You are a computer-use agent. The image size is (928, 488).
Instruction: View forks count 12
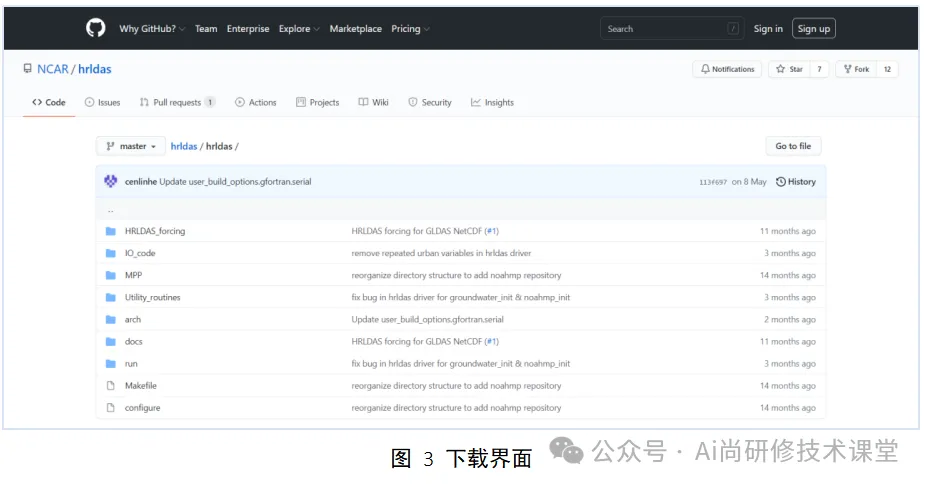[887, 69]
